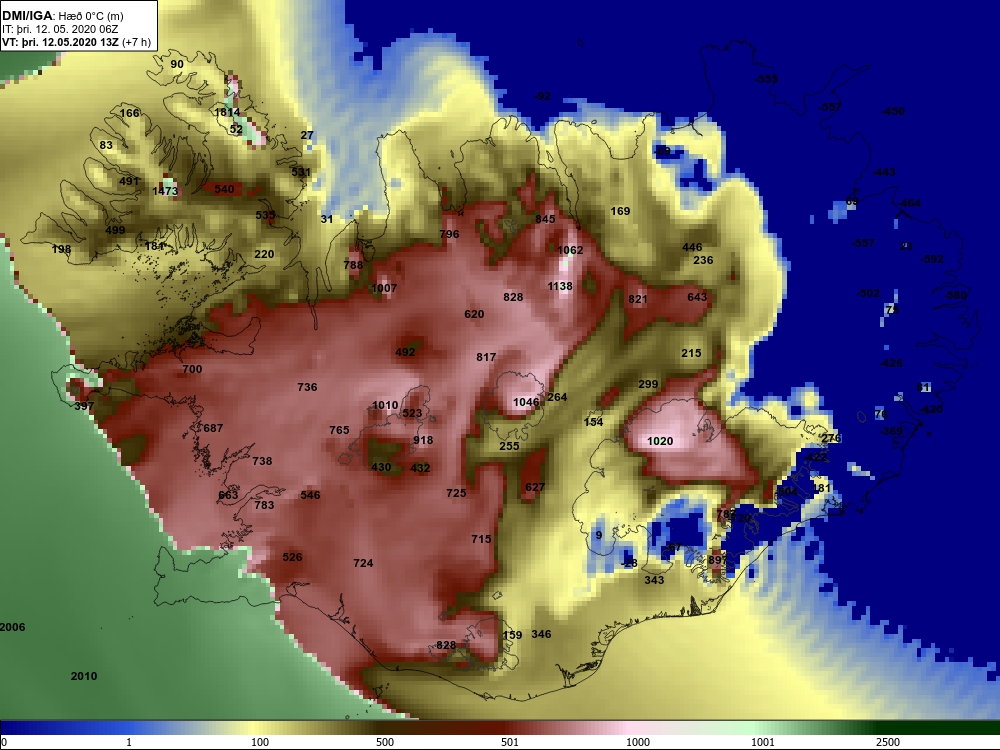The width and height of the screenshot is (1000, 750).
Task: Click the map value 1007
Action: click(x=384, y=288)
